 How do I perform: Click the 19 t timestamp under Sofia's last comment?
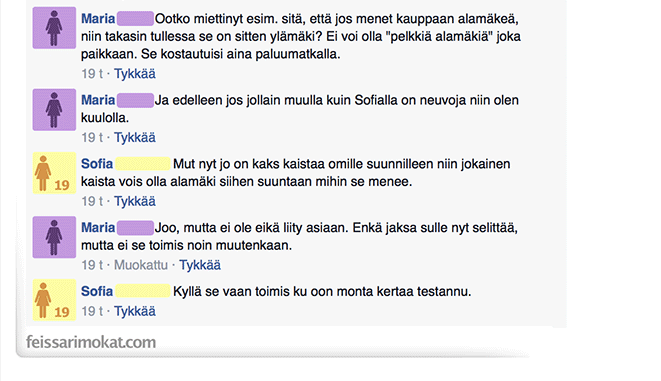point(92,311)
